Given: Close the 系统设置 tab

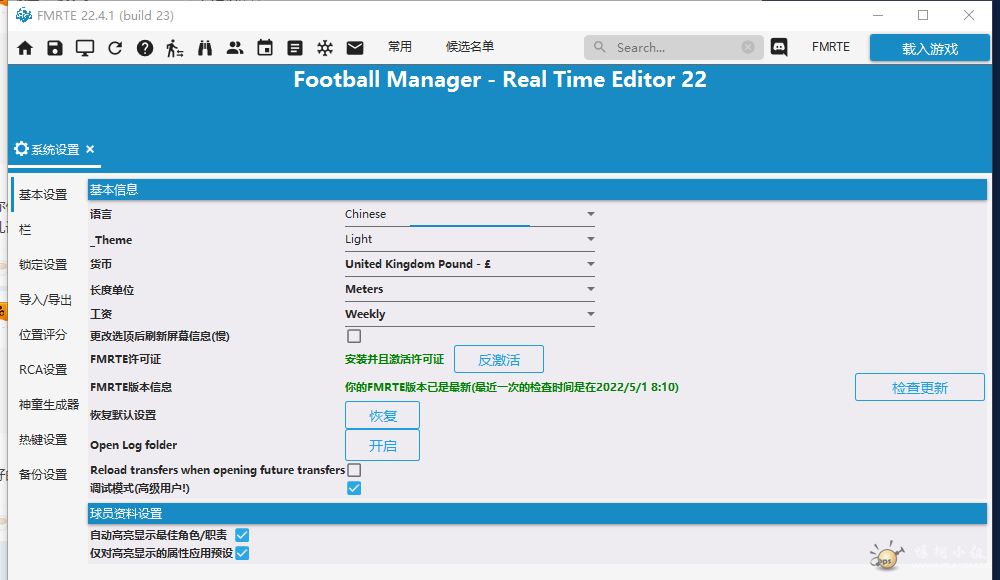Looking at the screenshot, I should point(90,149).
